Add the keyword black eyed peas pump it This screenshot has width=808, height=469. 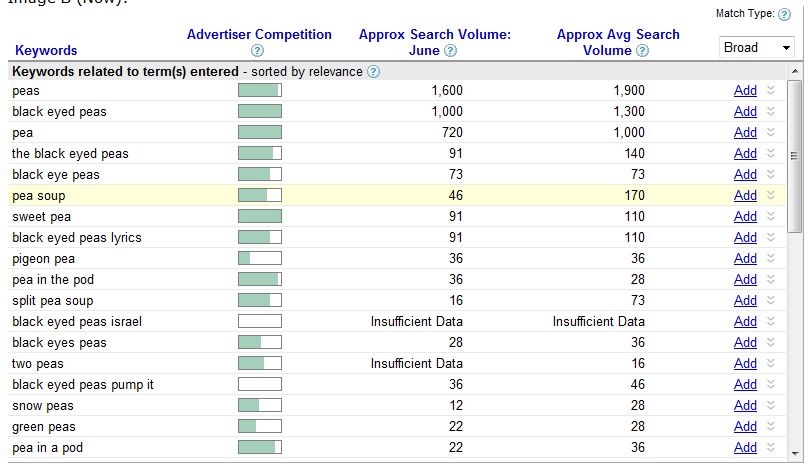[745, 384]
